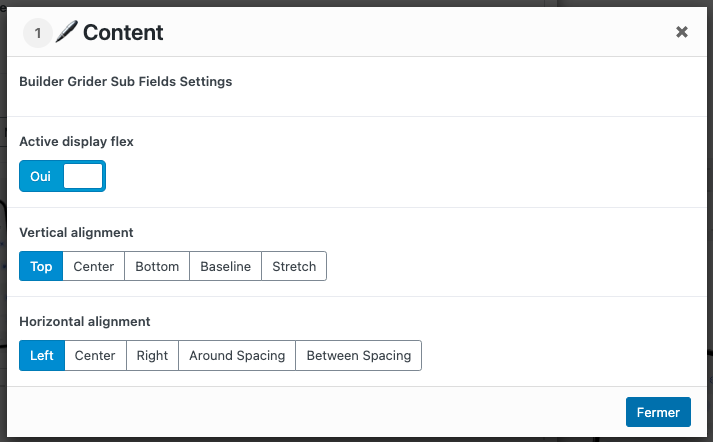
Task: Pick Baseline vertical alignment
Action: [225, 266]
